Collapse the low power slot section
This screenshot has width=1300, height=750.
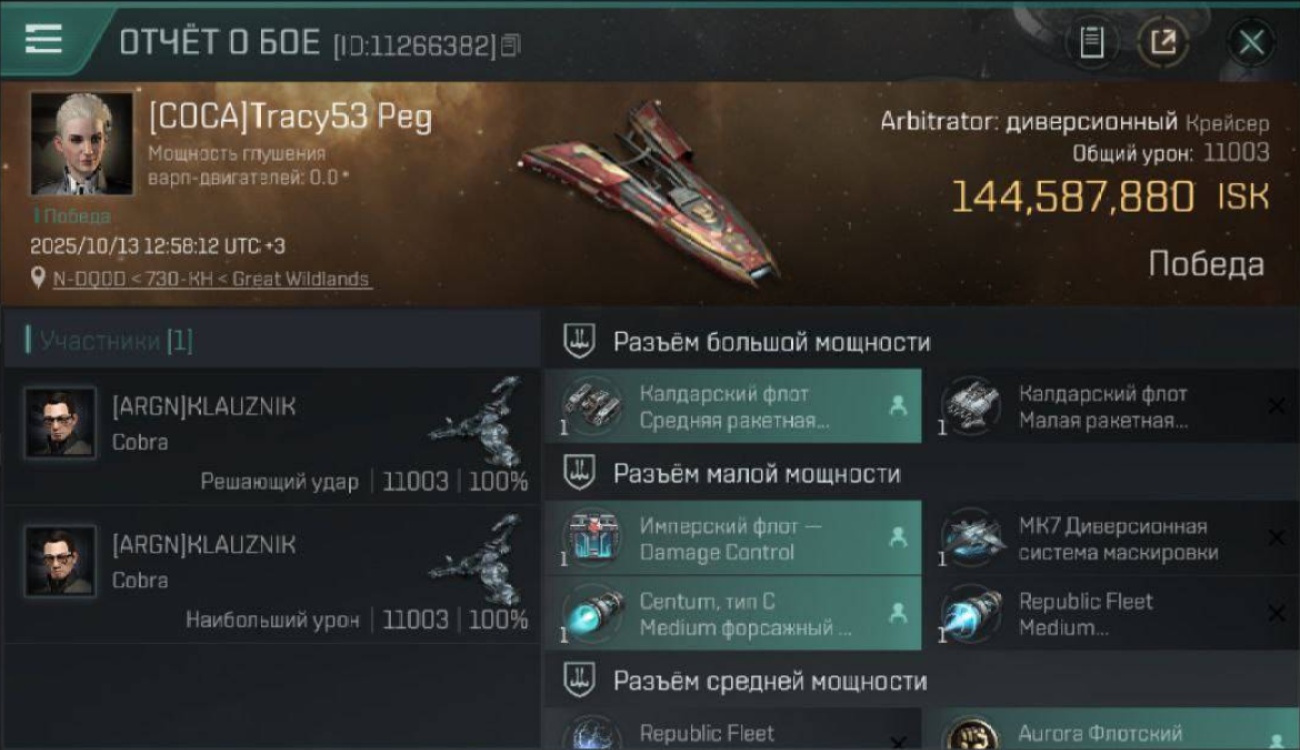pyautogui.click(x=921, y=474)
